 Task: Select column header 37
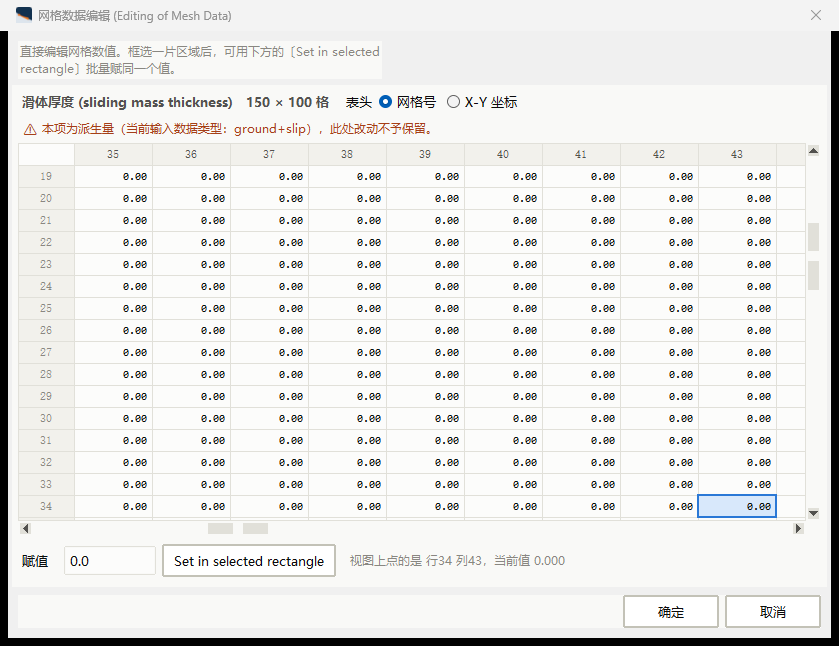click(x=269, y=155)
